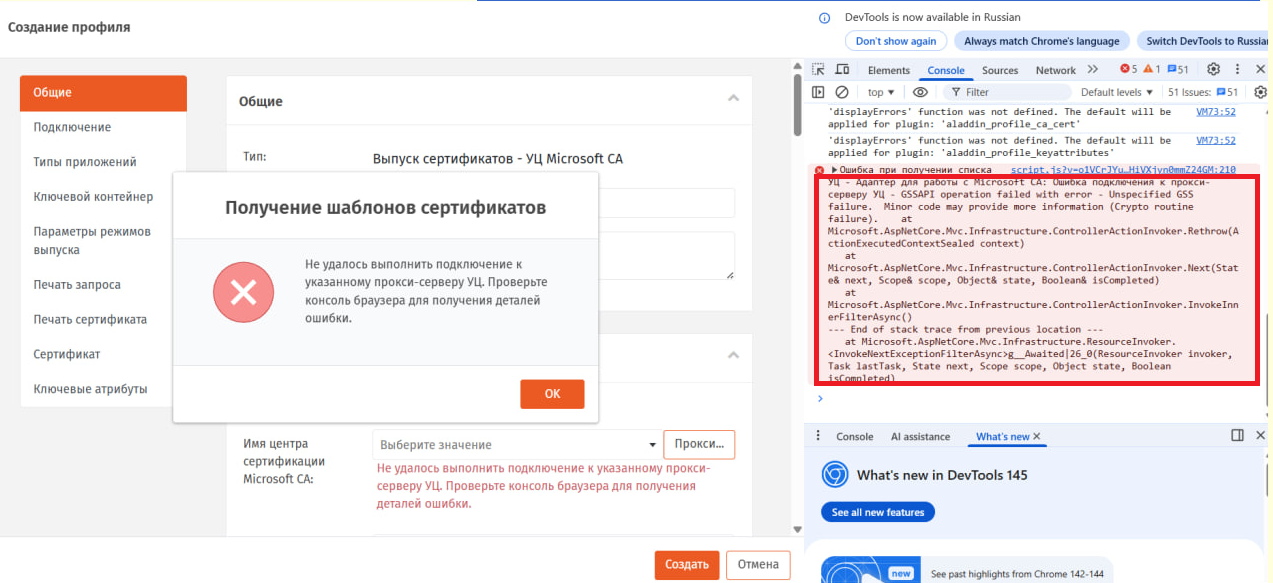Toggle the drawer dock icon beside What's new
The image size is (1273, 583).
click(1237, 436)
